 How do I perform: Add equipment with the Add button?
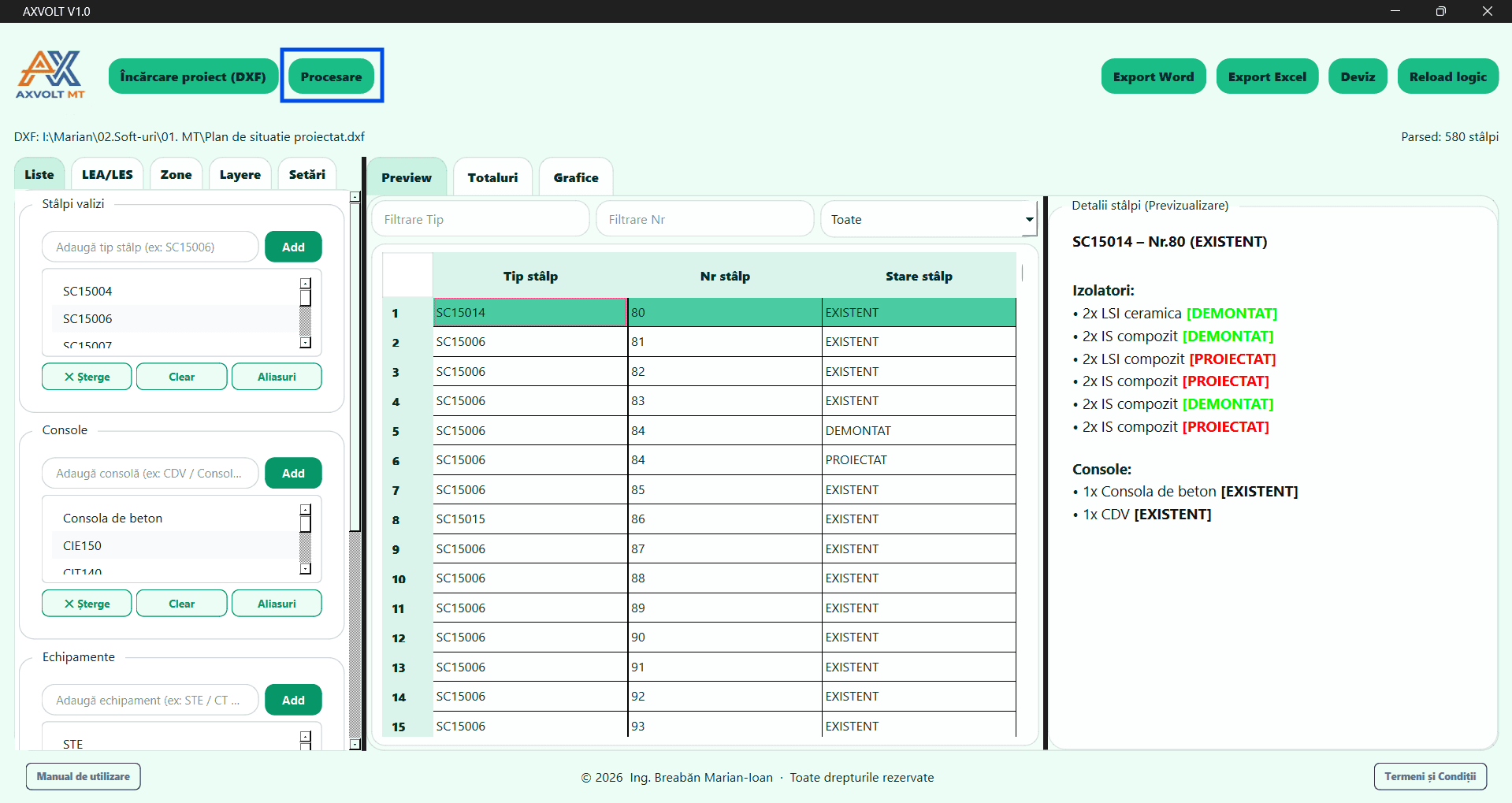pos(293,700)
